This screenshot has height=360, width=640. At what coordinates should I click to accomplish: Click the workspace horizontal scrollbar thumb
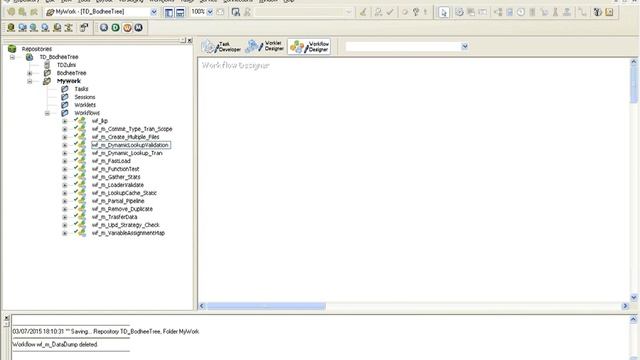tap(266, 306)
